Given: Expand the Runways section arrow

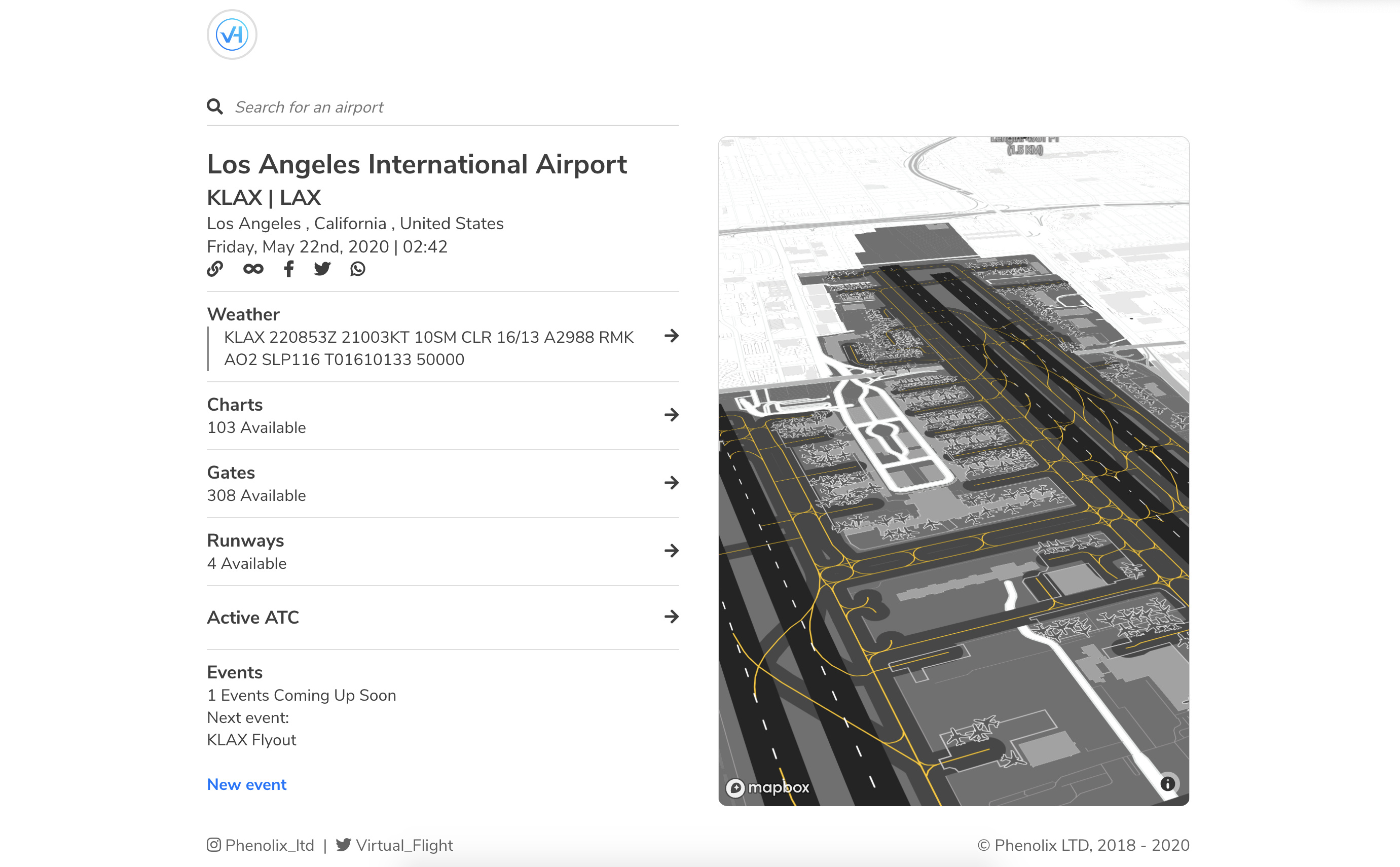Looking at the screenshot, I should point(671,551).
